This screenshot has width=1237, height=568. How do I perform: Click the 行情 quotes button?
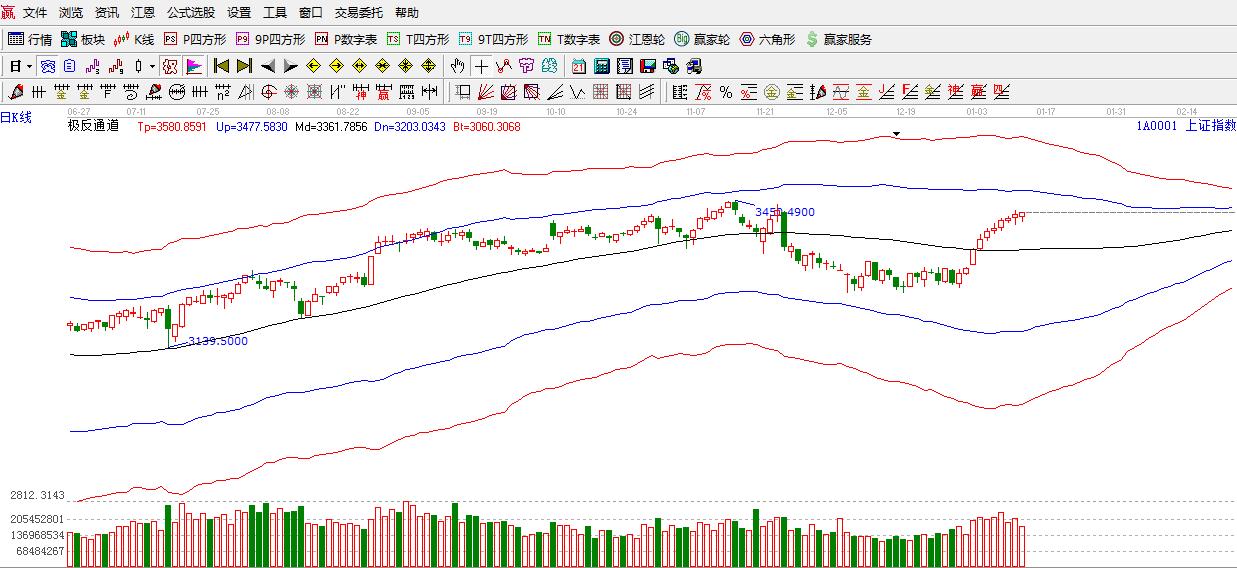(30, 40)
